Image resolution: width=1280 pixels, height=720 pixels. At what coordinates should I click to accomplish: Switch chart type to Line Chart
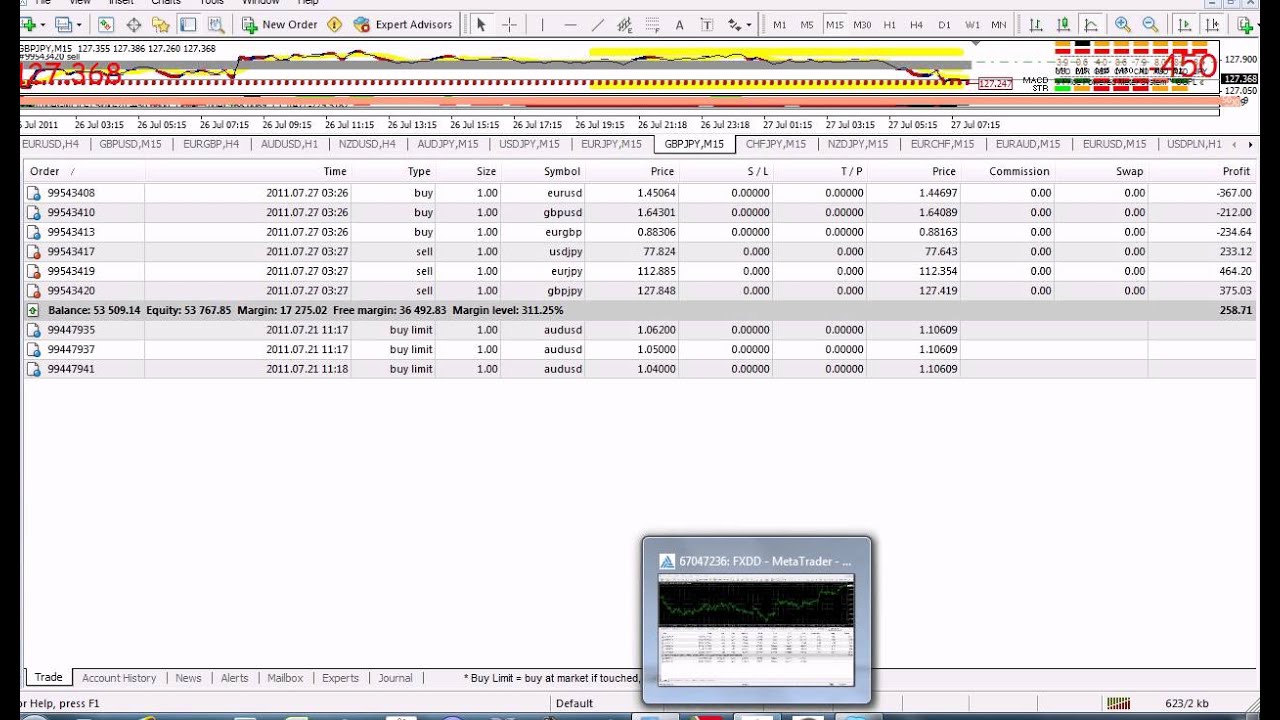[x=1090, y=24]
